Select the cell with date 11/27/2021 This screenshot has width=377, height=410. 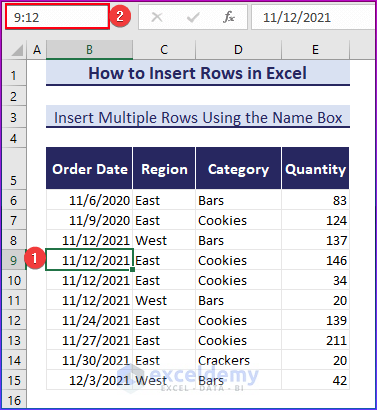[x=89, y=340]
